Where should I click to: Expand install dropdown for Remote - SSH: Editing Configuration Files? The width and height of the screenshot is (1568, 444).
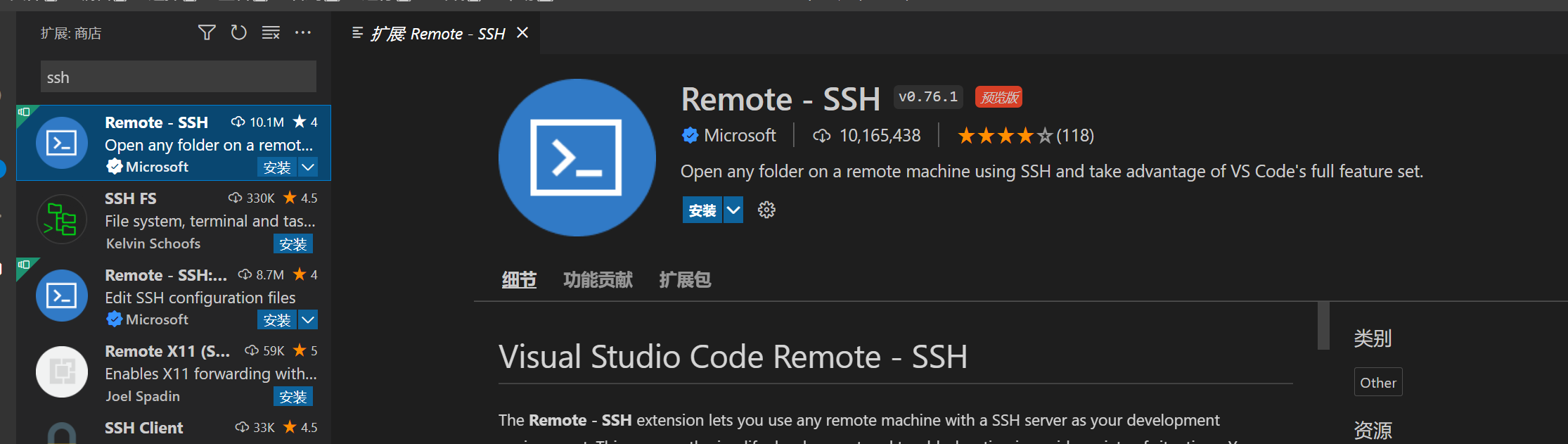pyautogui.click(x=308, y=320)
